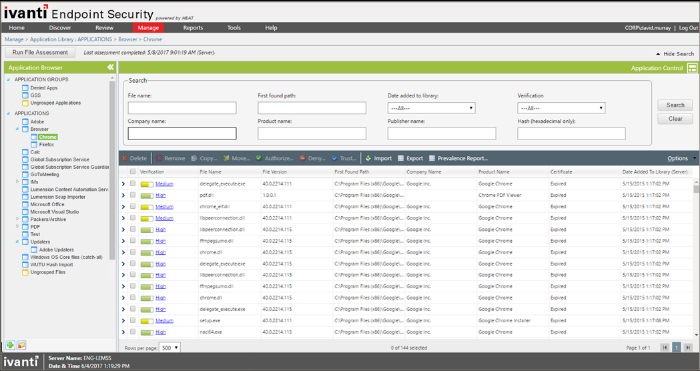Expand the setup.exe row details
700x371 pixels.
coord(123,321)
